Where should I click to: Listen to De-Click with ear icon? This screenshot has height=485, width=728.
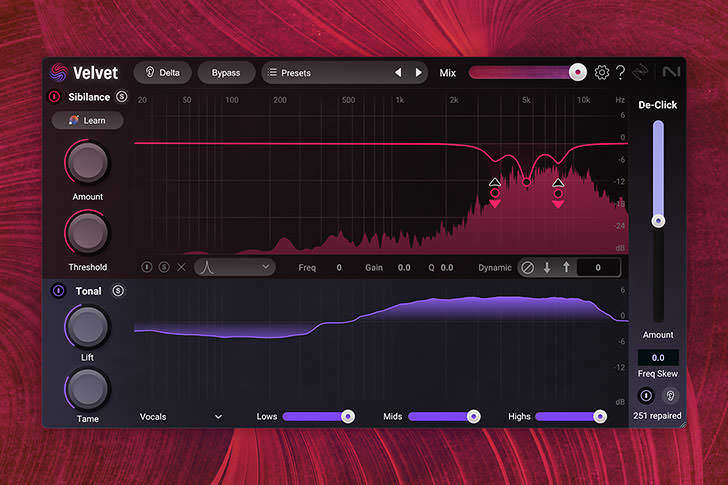click(670, 395)
